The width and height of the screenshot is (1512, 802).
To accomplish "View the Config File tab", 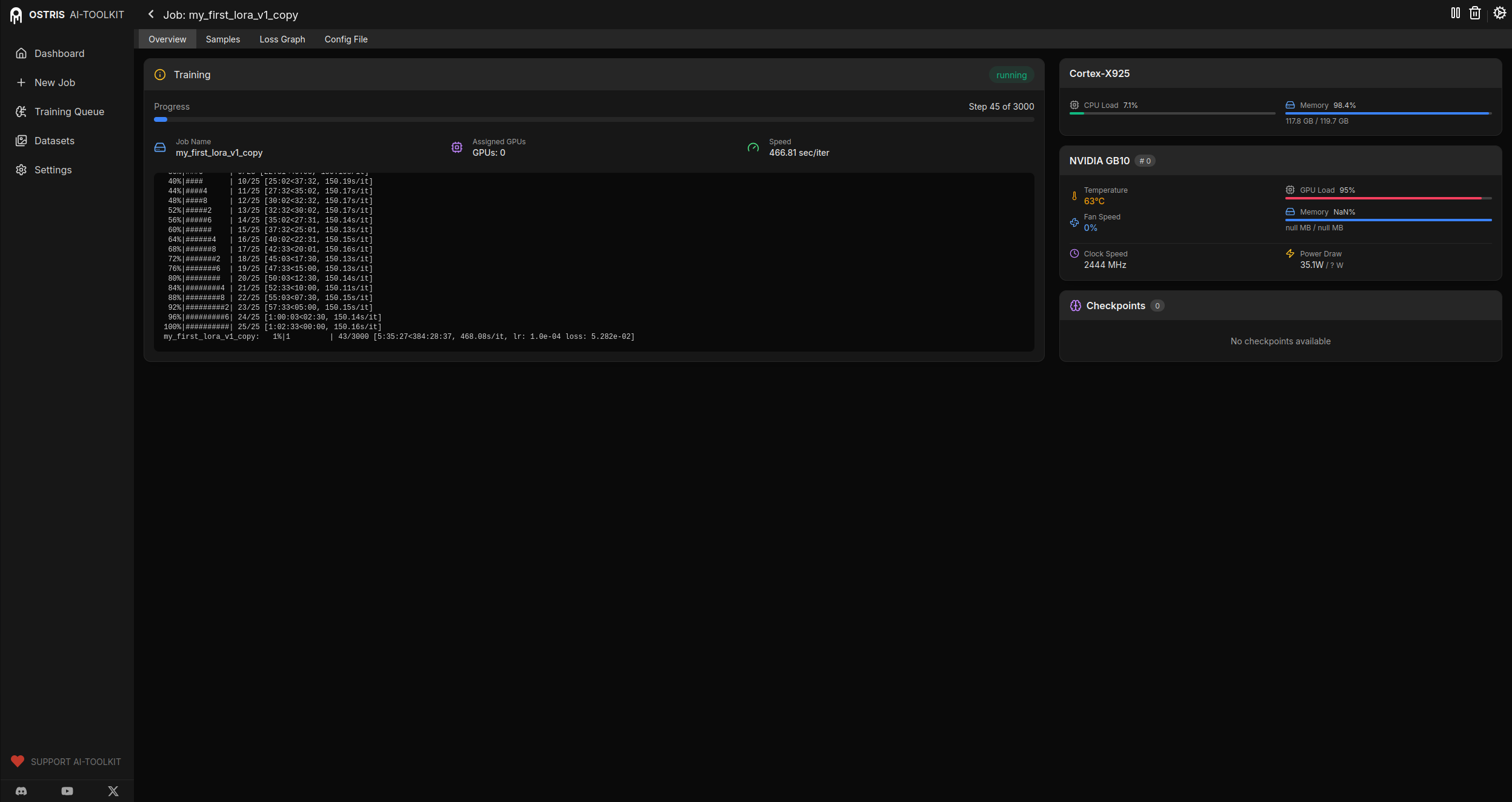I will (345, 39).
